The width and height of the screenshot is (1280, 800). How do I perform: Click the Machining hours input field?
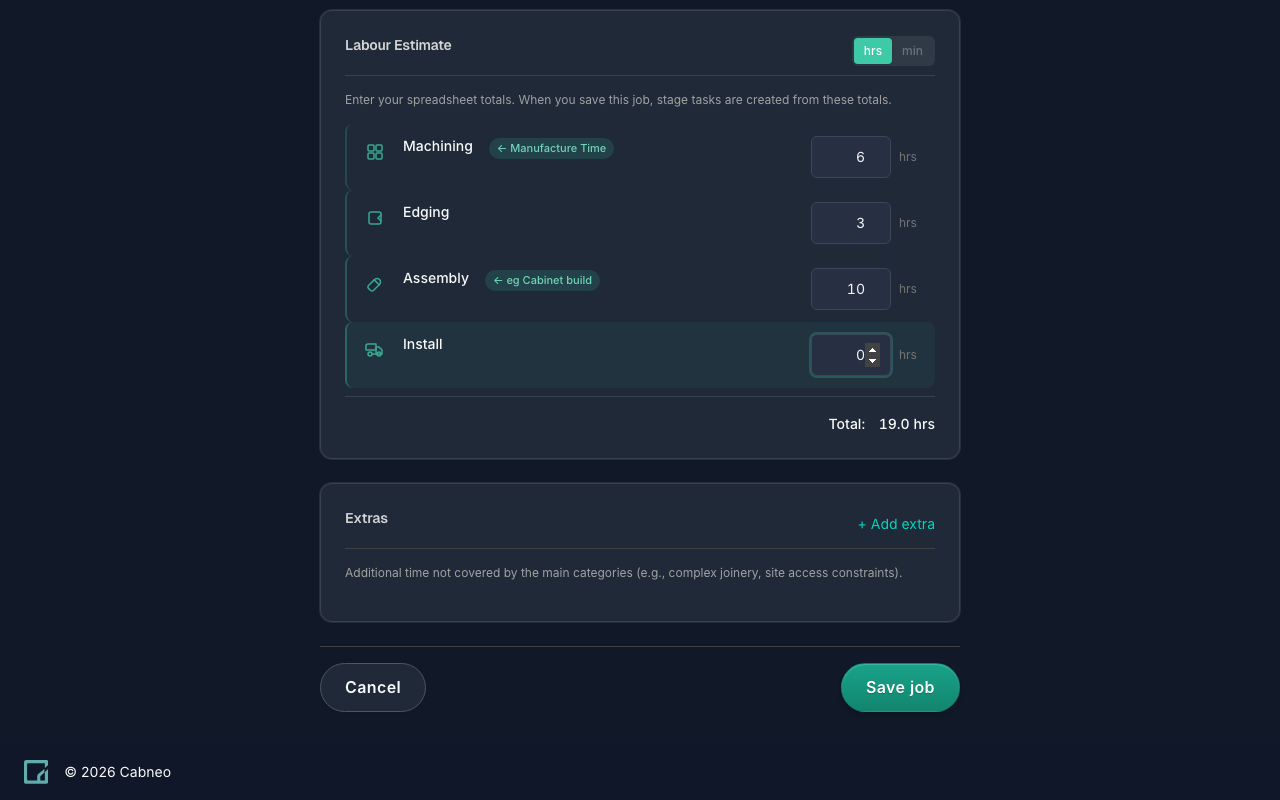(x=850, y=157)
